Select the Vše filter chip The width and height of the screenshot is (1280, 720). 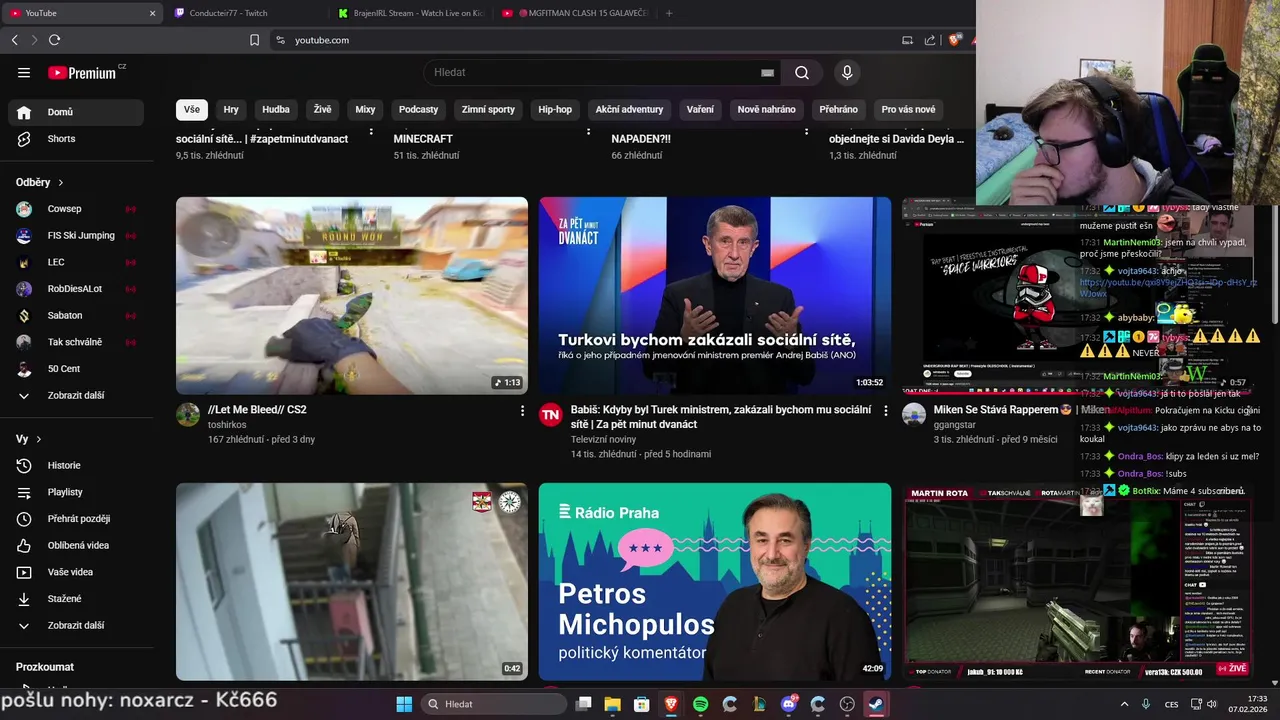click(x=191, y=109)
